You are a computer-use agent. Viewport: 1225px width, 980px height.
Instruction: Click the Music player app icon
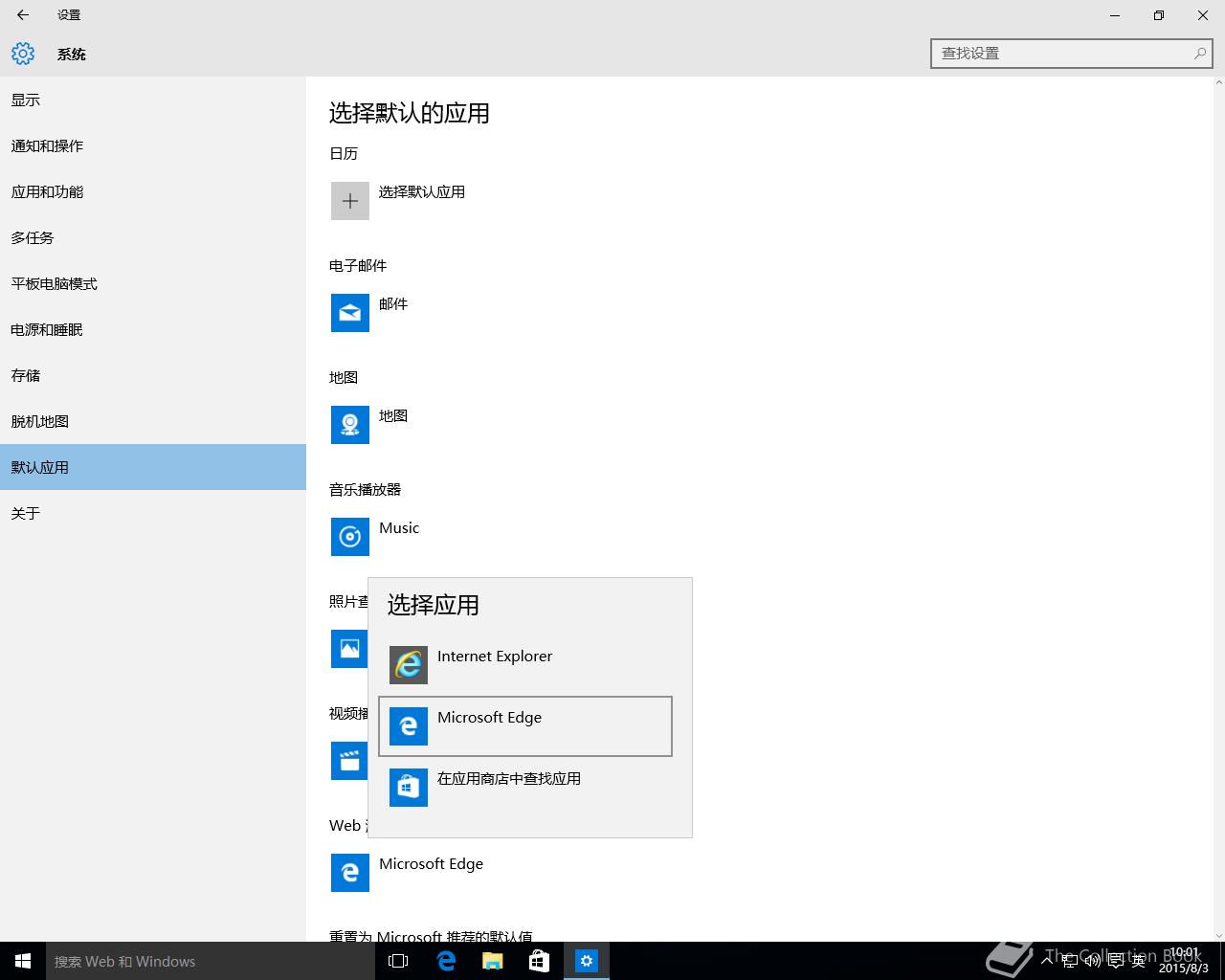tap(350, 537)
